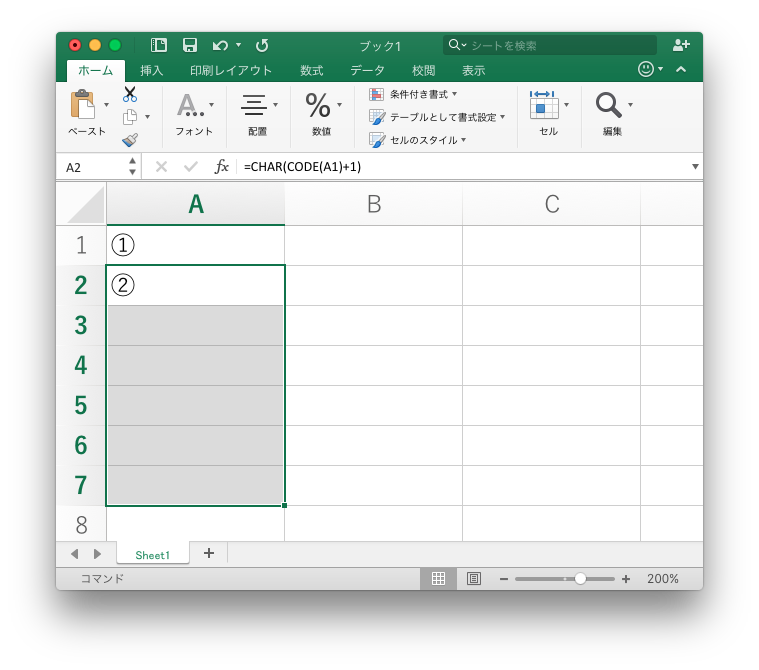The height and width of the screenshot is (670, 759).
Task: Add a new sheet with plus button
Action: 209,553
